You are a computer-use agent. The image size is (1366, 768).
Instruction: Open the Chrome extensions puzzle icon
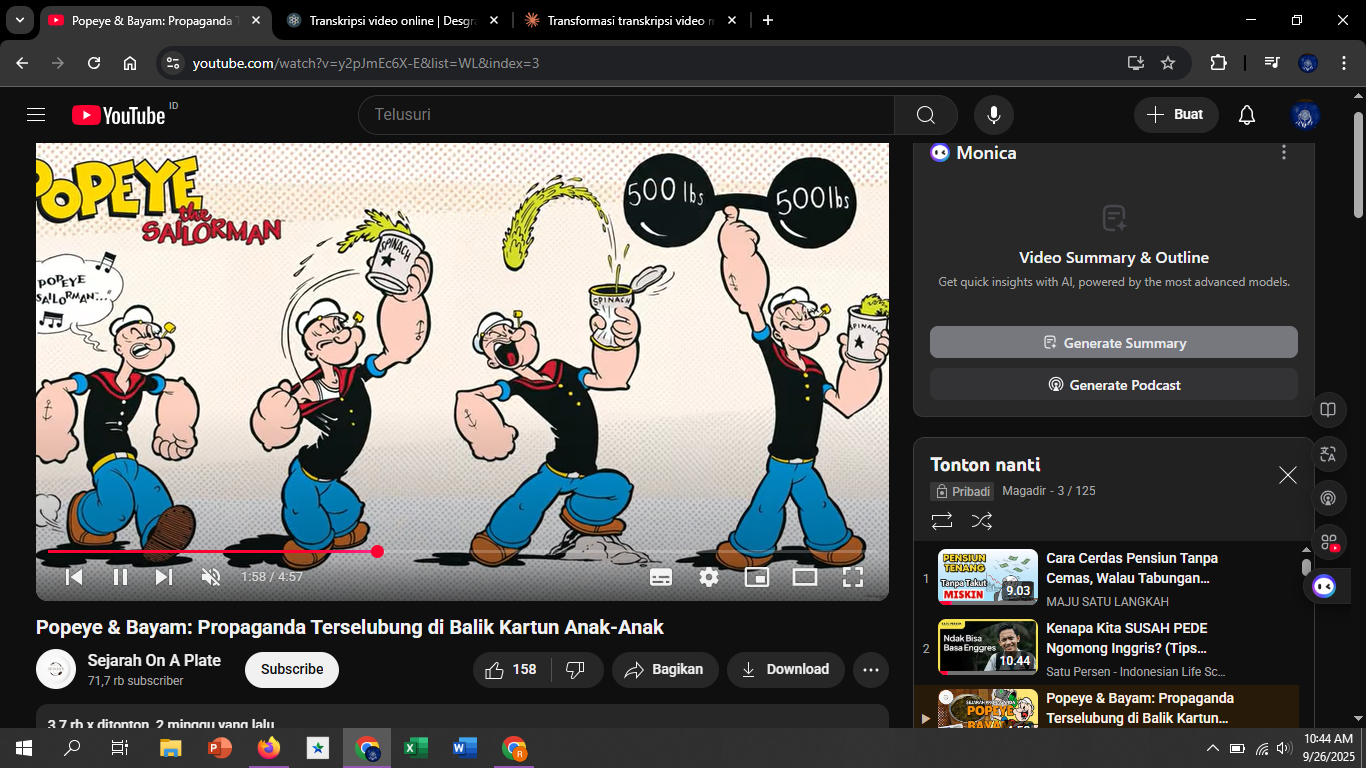[x=1218, y=63]
